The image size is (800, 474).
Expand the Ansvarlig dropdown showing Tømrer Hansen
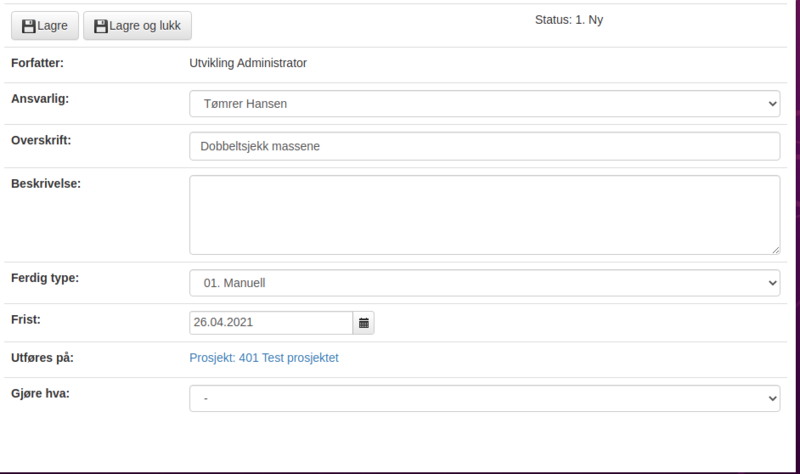pyautogui.click(x=485, y=104)
